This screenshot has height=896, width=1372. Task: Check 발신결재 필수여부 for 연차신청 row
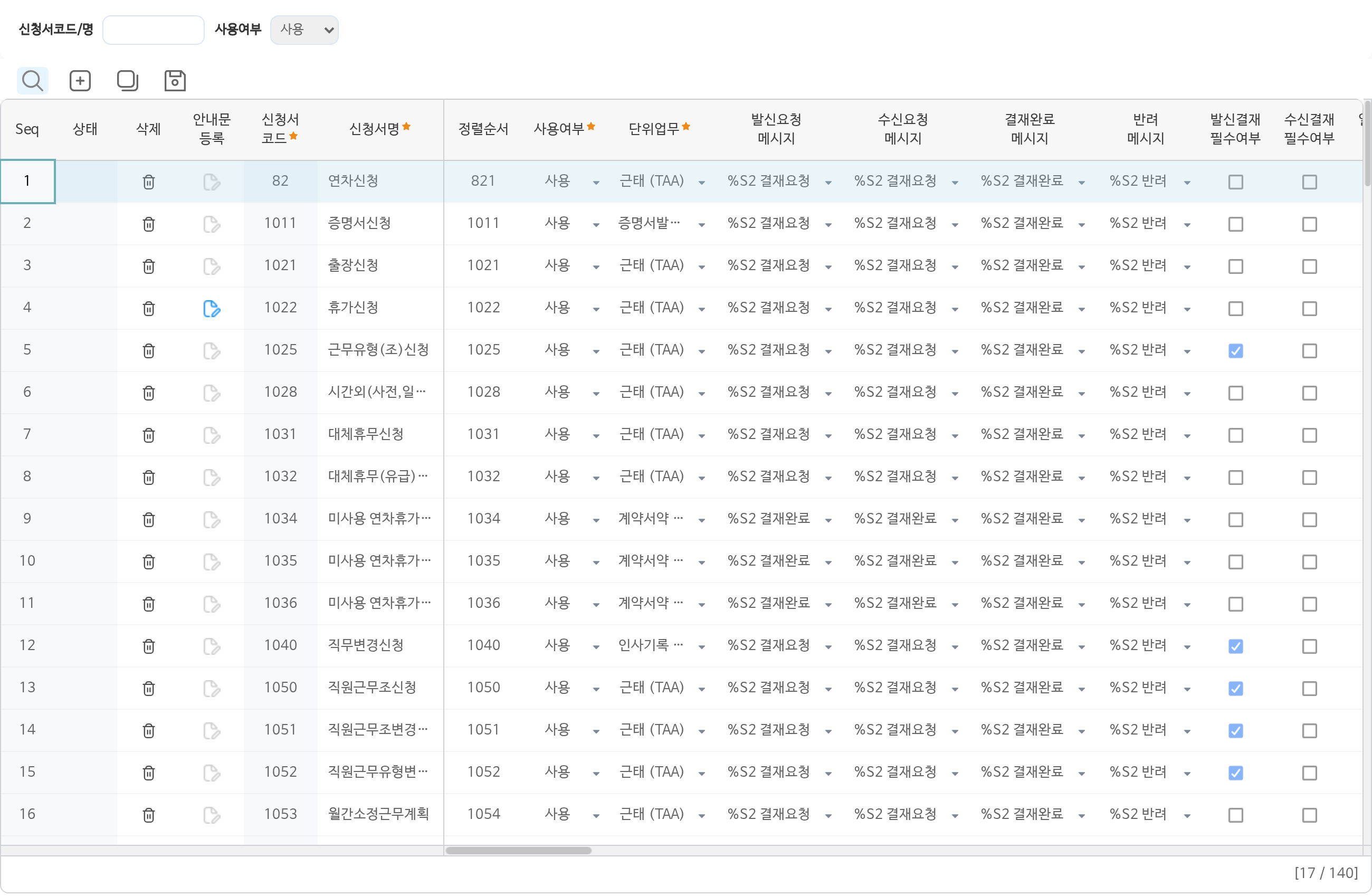point(1235,182)
